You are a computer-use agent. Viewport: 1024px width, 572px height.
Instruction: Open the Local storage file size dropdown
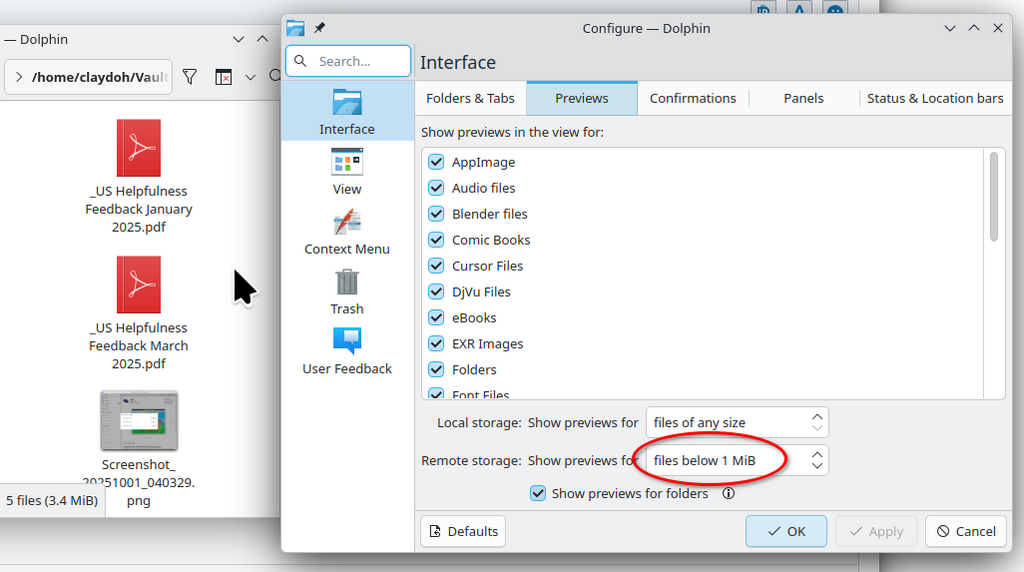click(x=737, y=422)
